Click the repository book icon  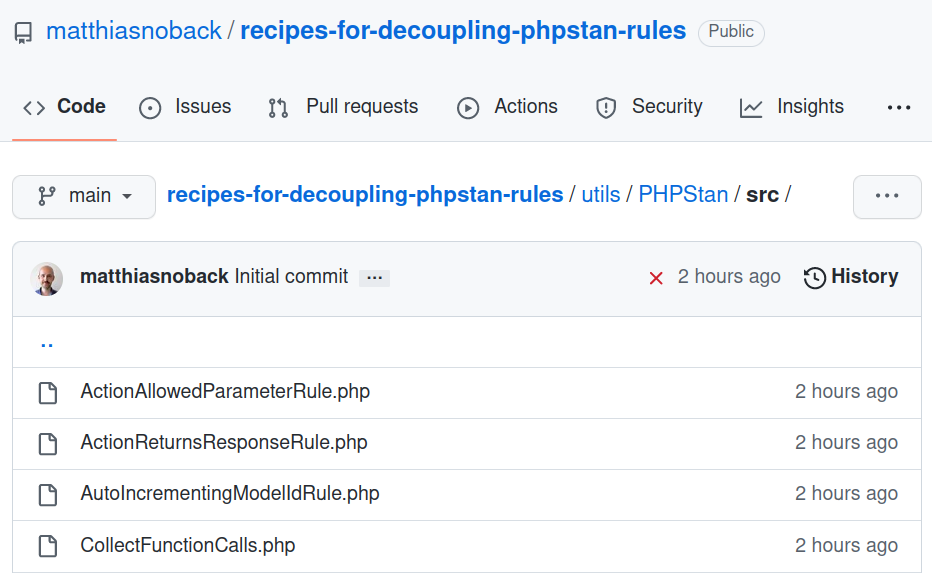point(23,33)
